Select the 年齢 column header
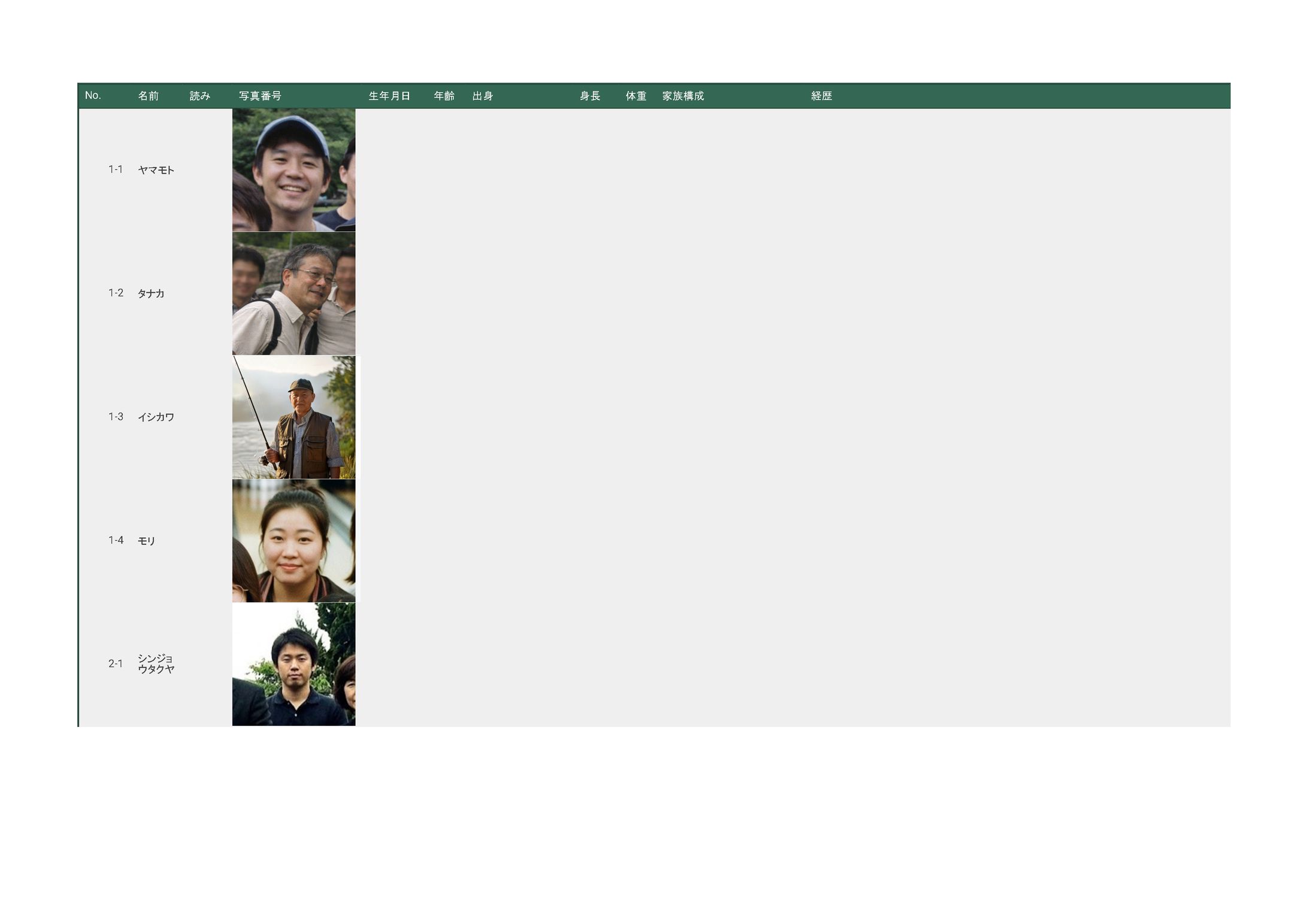 tap(444, 96)
